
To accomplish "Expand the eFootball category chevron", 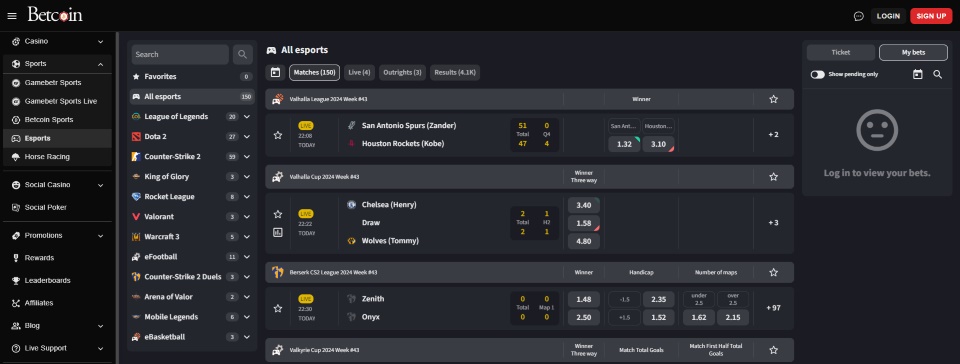I will (x=247, y=257).
